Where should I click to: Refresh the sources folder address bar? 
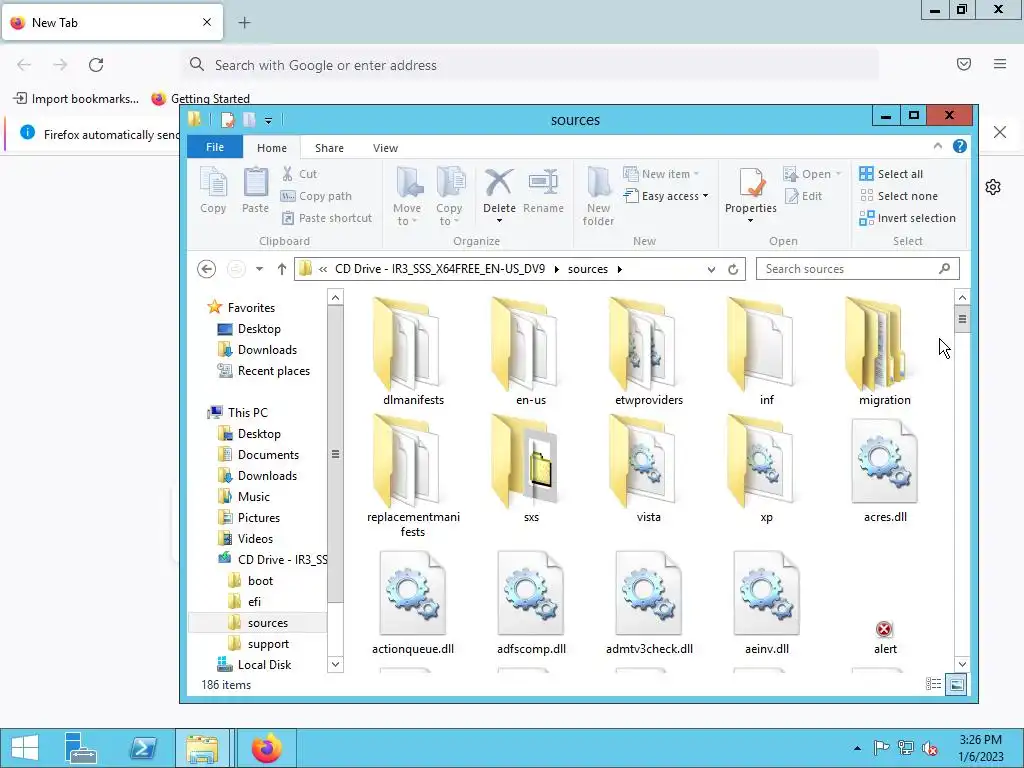coord(733,269)
